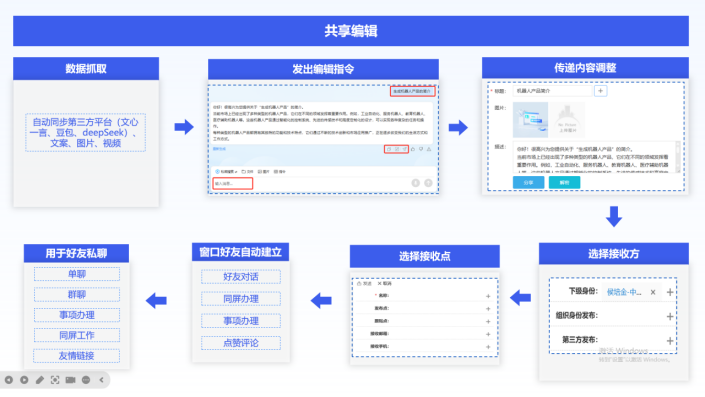Click thumbs down on the chat reply

pyautogui.click(x=421, y=149)
